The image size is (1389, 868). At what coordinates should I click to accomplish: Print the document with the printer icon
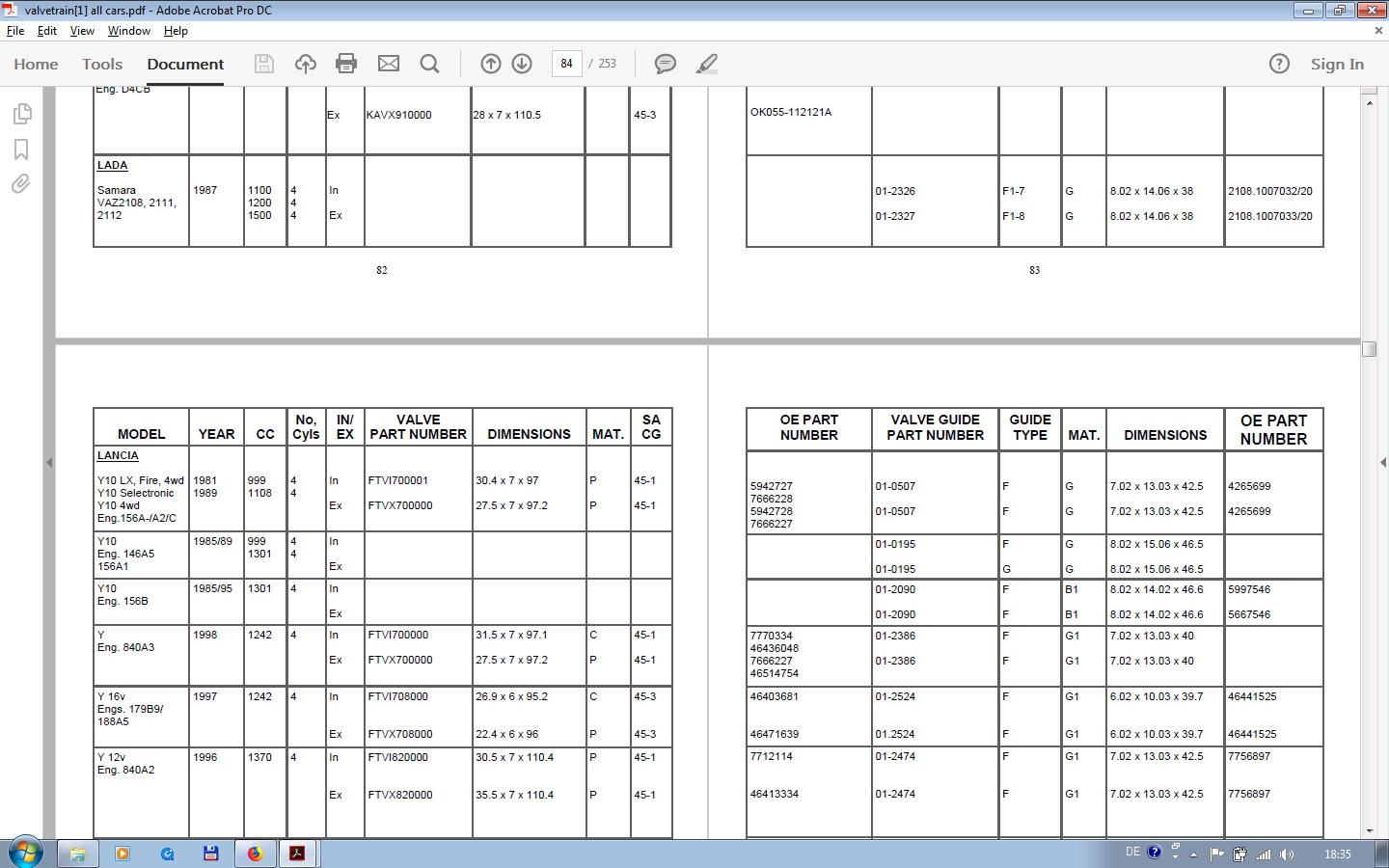click(x=346, y=64)
